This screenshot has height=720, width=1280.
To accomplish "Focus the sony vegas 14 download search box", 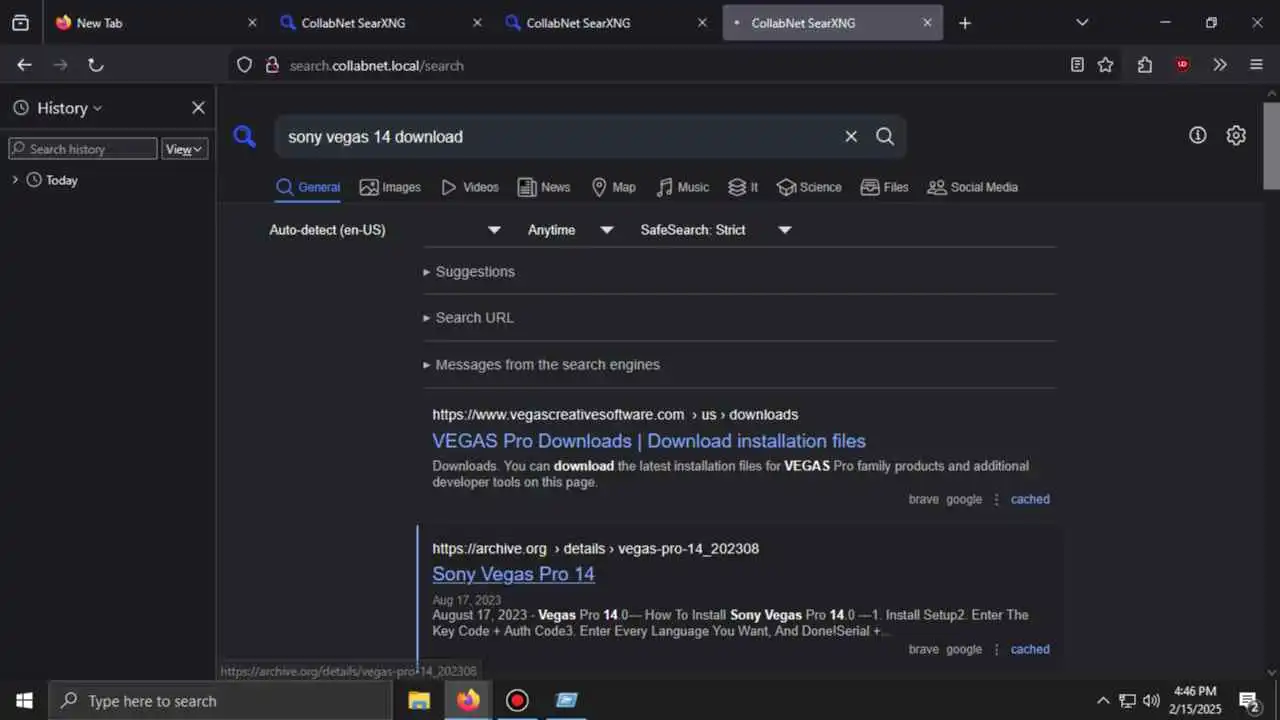I will click(x=560, y=137).
